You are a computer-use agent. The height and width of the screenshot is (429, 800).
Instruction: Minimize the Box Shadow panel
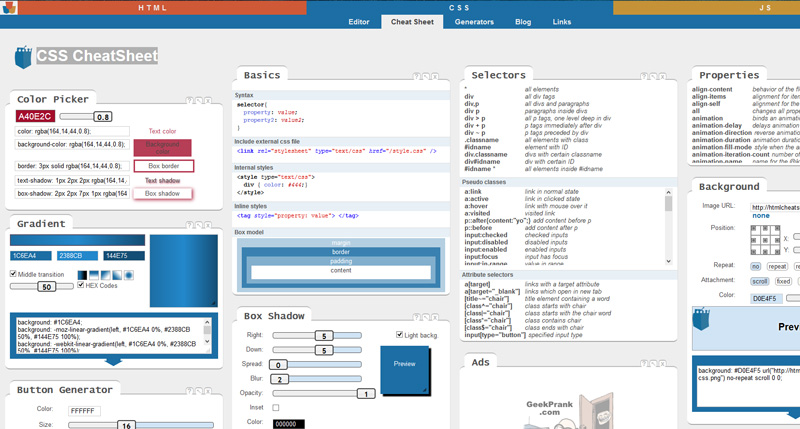[426, 317]
